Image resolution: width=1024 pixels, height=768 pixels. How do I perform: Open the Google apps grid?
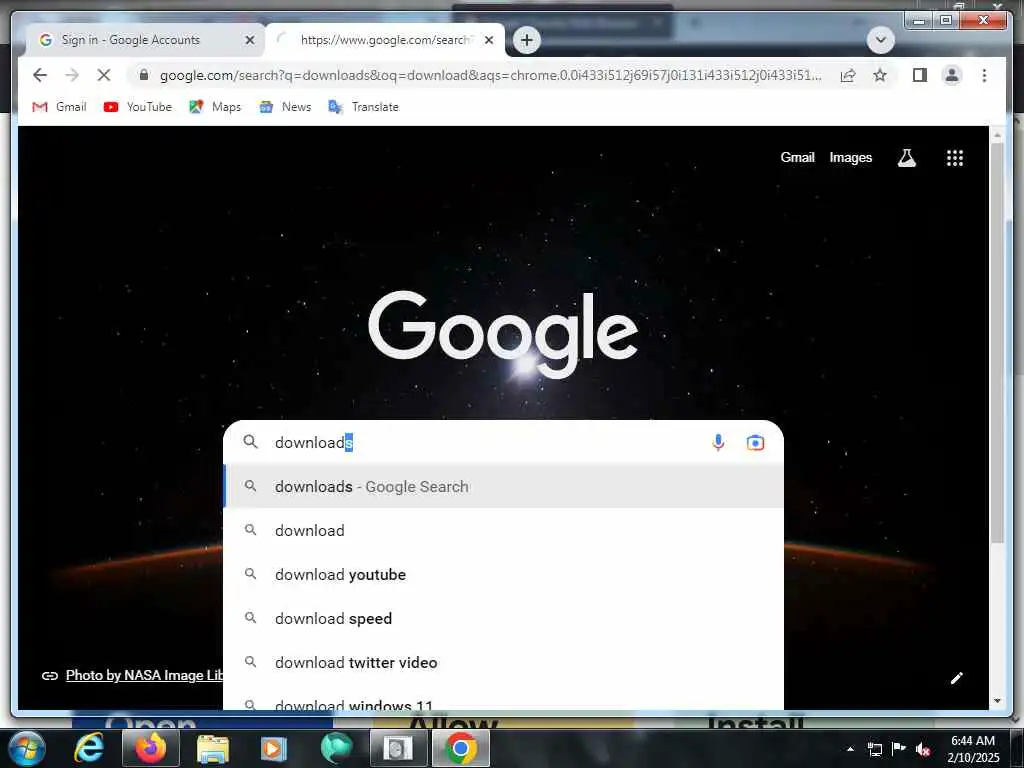[955, 157]
